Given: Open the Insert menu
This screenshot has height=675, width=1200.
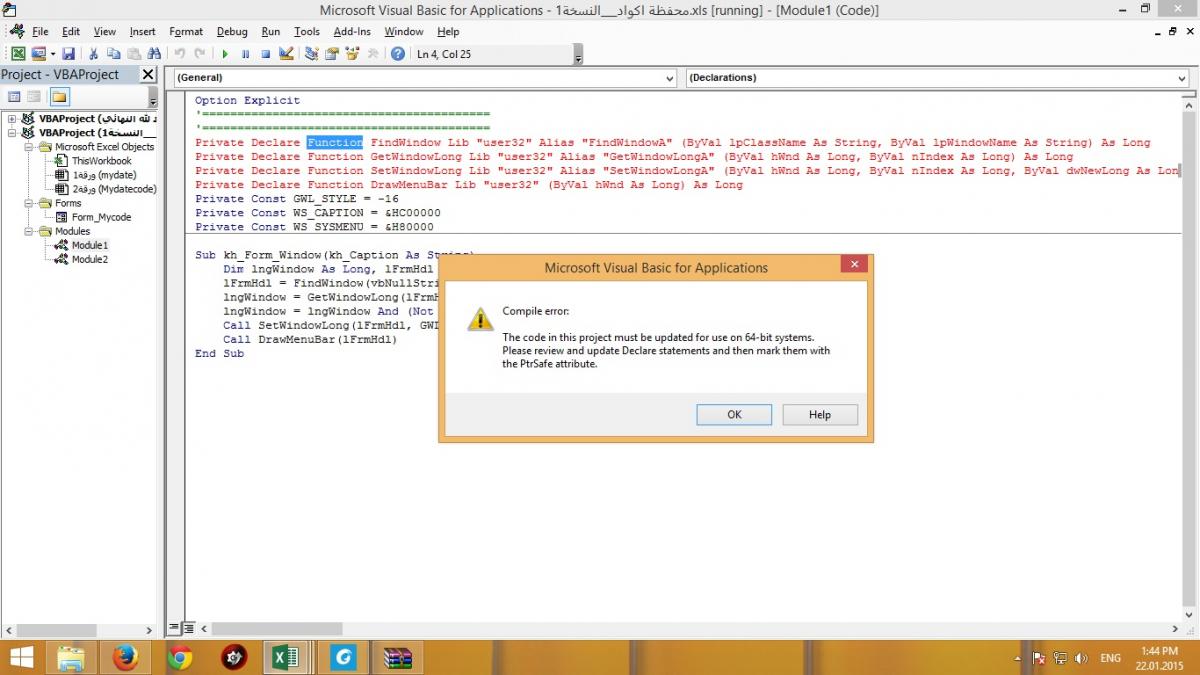Looking at the screenshot, I should (x=142, y=32).
